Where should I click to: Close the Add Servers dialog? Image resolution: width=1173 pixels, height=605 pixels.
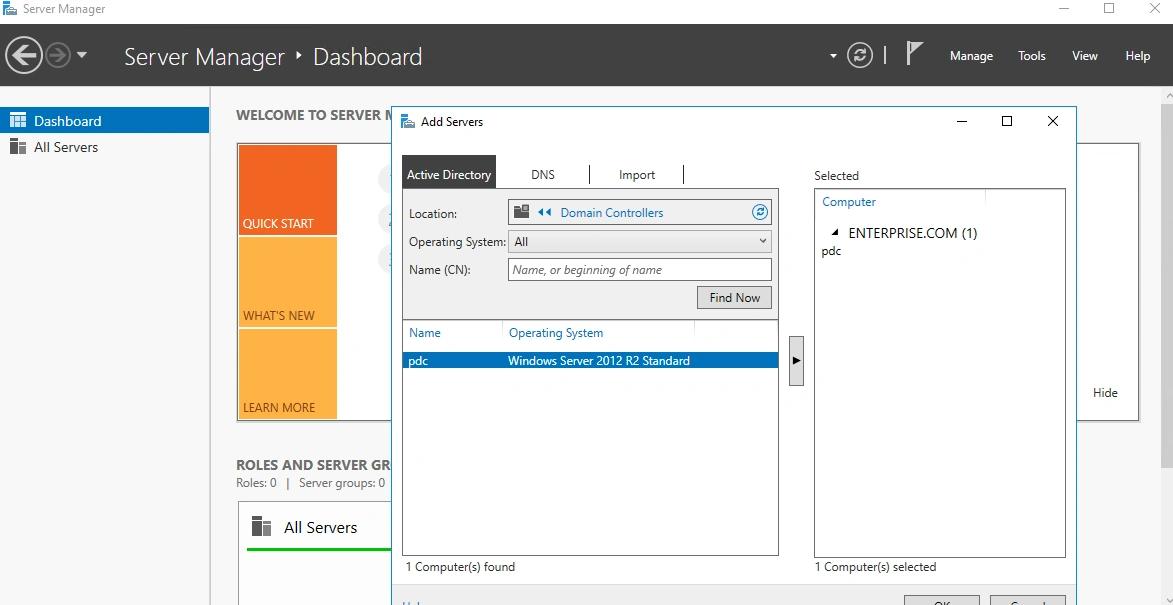point(1053,121)
